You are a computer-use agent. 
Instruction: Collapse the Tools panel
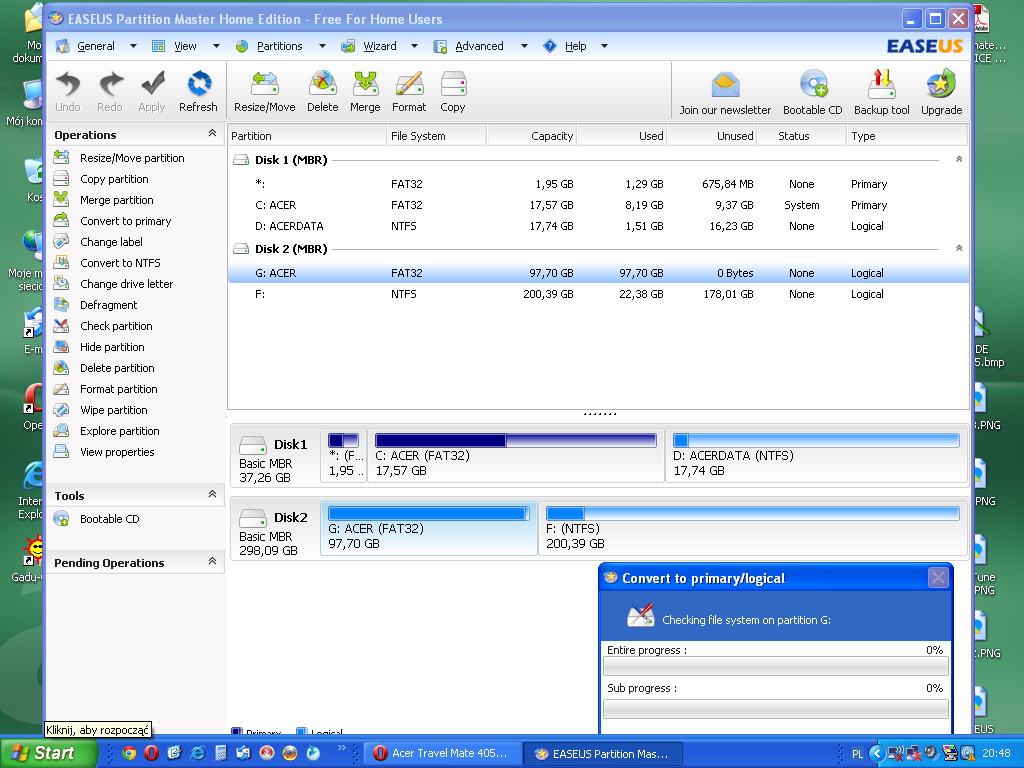point(212,494)
